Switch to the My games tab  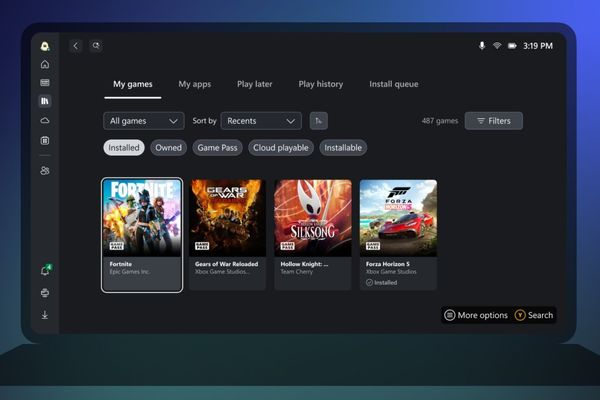pyautogui.click(x=132, y=84)
